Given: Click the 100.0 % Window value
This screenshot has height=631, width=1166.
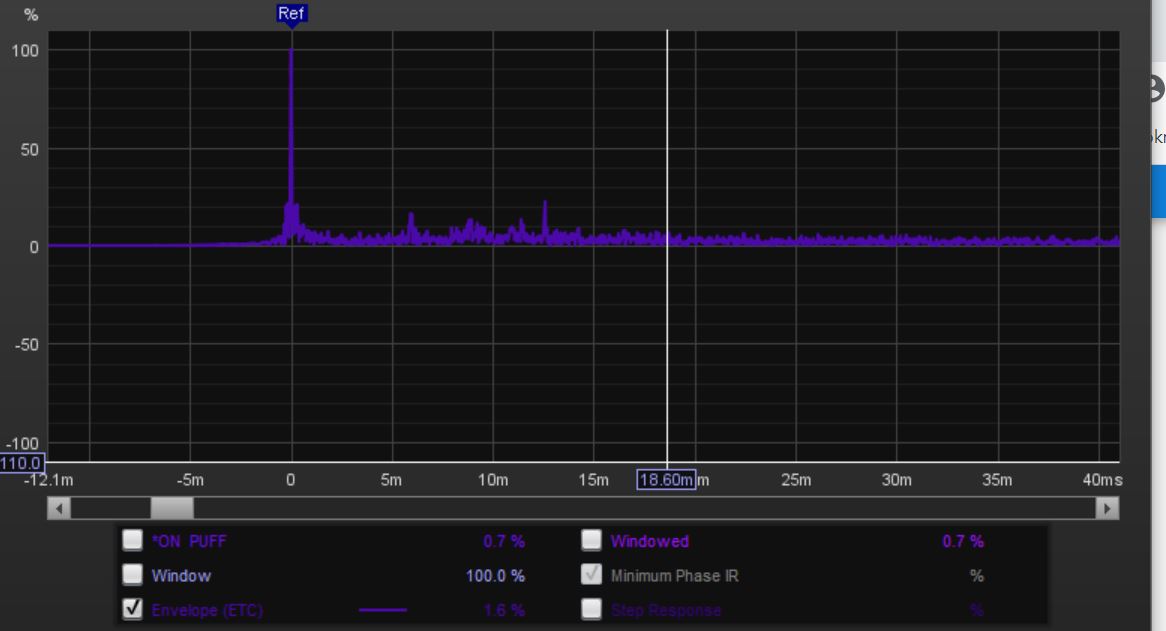Looking at the screenshot, I should click(495, 576).
